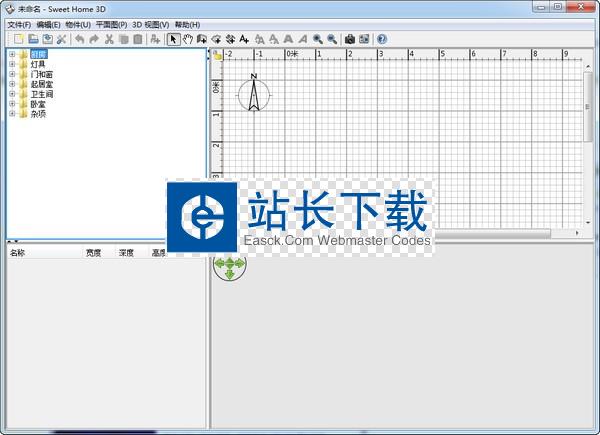Select the arrow selection tool
The width and height of the screenshot is (600, 435).
[x=173, y=39]
